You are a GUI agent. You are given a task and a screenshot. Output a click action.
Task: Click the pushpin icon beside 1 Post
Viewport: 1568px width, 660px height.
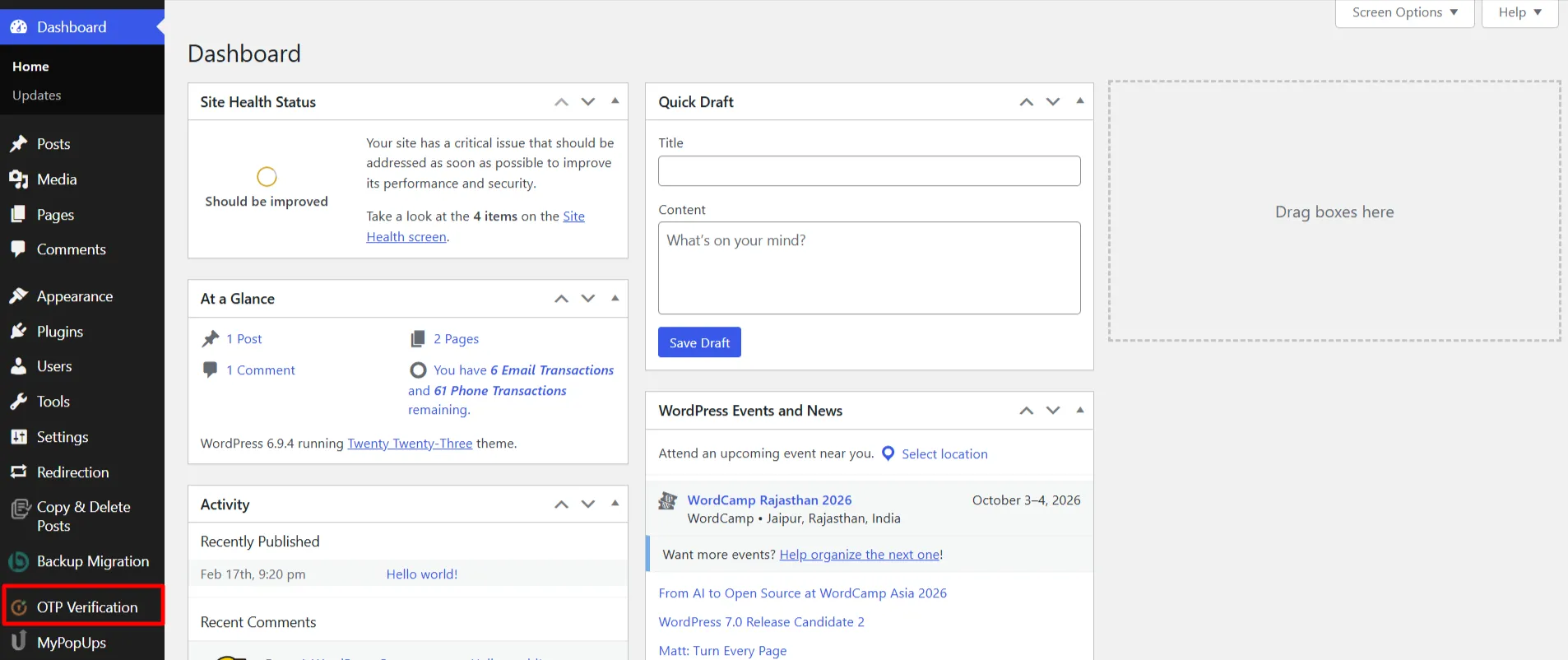(211, 338)
